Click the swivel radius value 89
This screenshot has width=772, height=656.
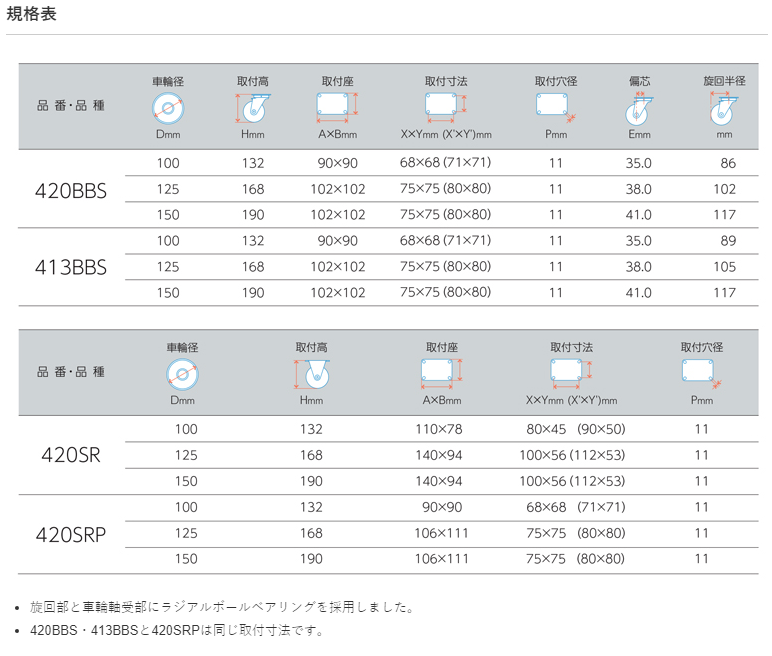pyautogui.click(x=727, y=241)
